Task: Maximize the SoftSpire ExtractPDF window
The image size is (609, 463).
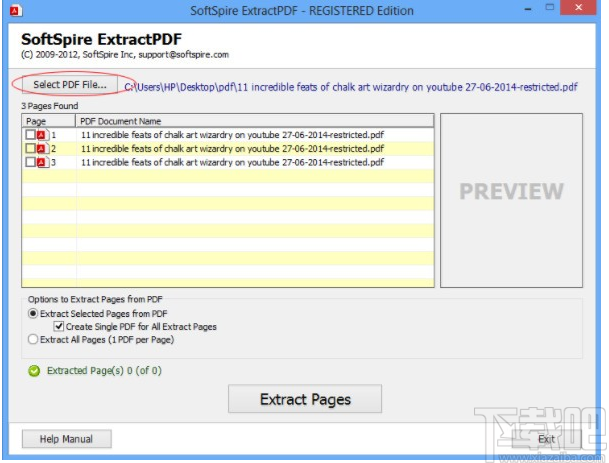Action: pos(549,7)
